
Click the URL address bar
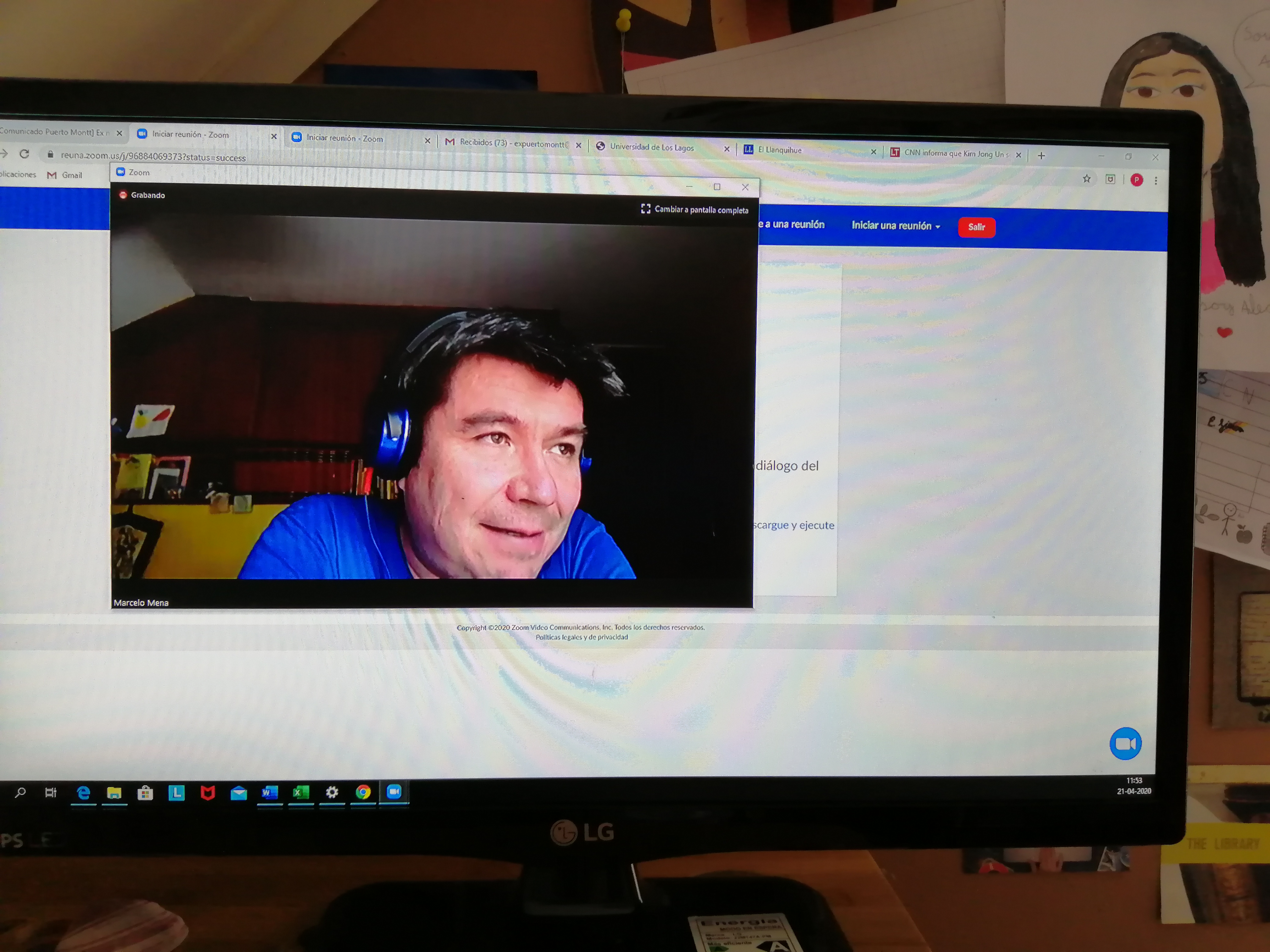[x=153, y=157]
